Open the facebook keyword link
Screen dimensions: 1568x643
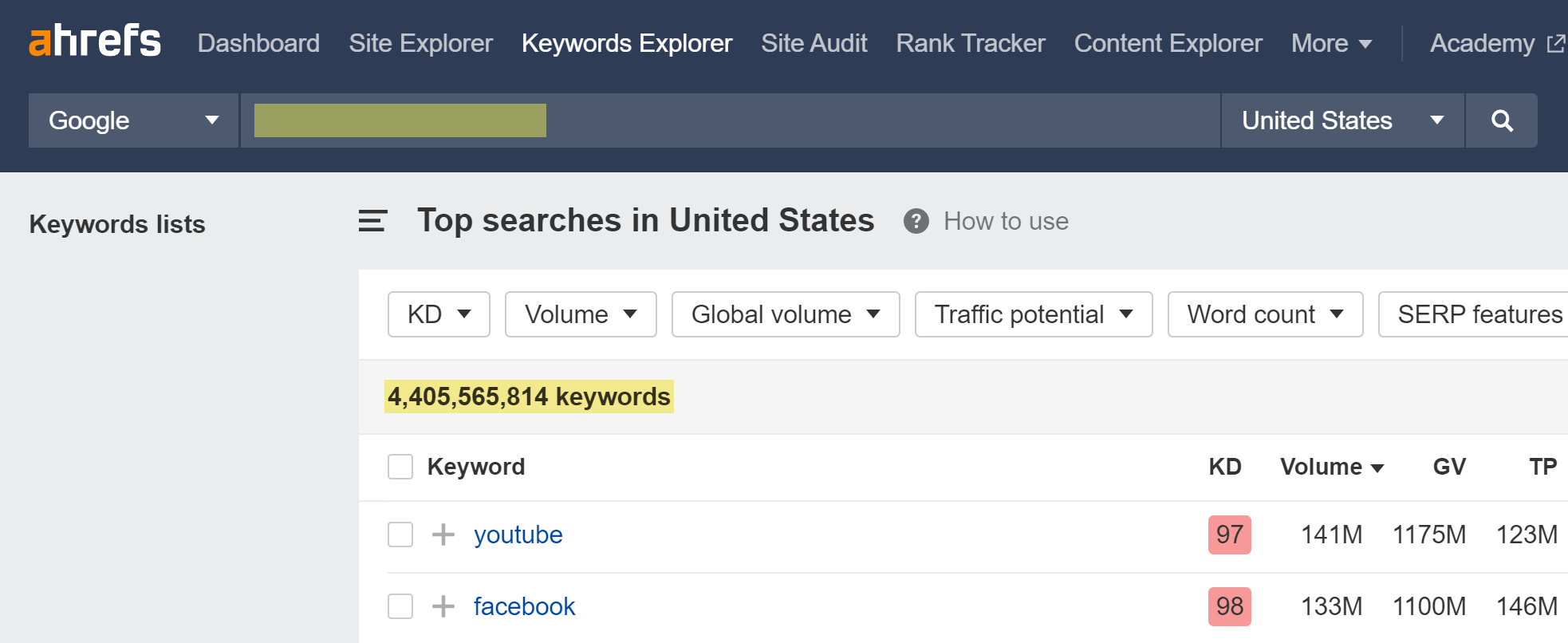coord(524,606)
